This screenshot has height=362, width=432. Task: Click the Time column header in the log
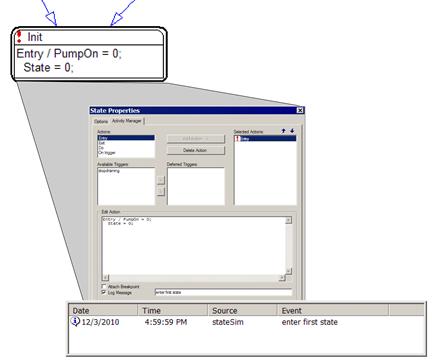(173, 310)
